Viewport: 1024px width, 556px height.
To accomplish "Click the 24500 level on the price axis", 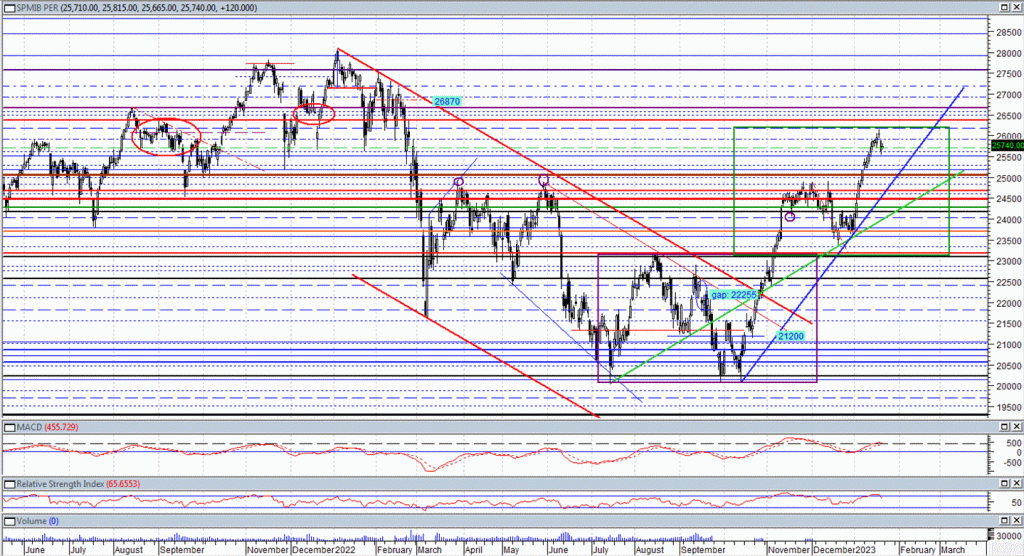I will pos(1009,199).
